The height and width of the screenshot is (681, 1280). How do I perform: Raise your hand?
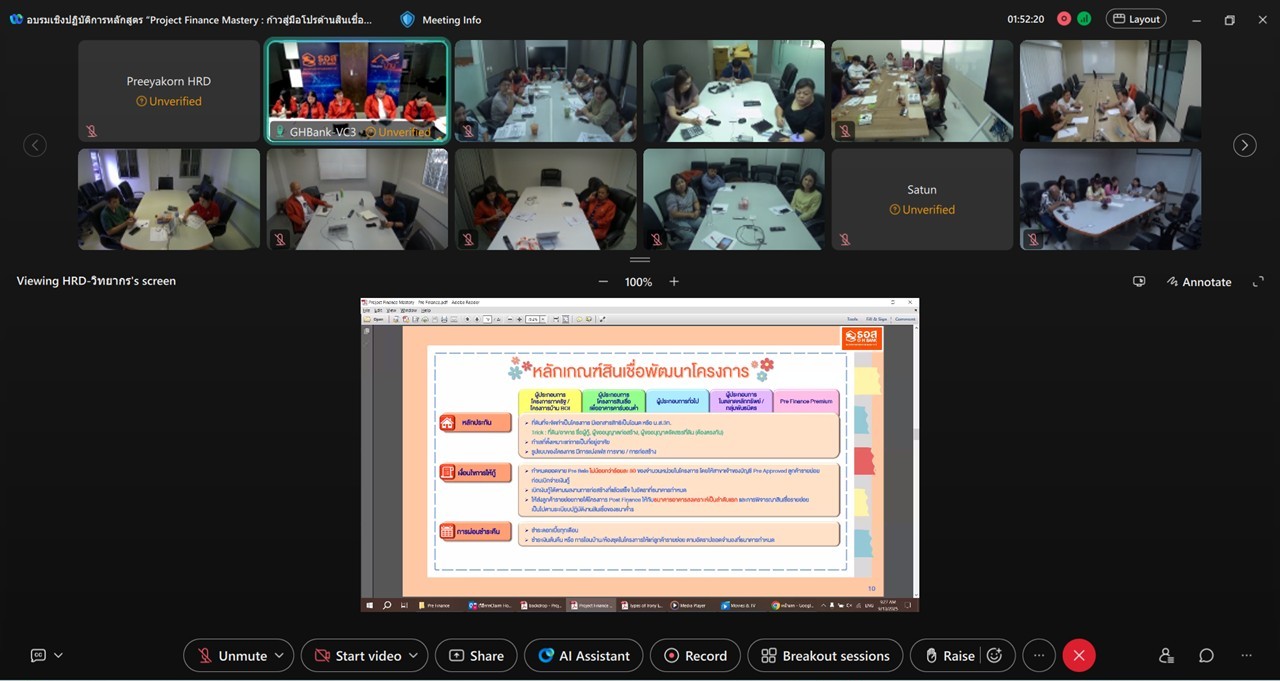(954, 655)
